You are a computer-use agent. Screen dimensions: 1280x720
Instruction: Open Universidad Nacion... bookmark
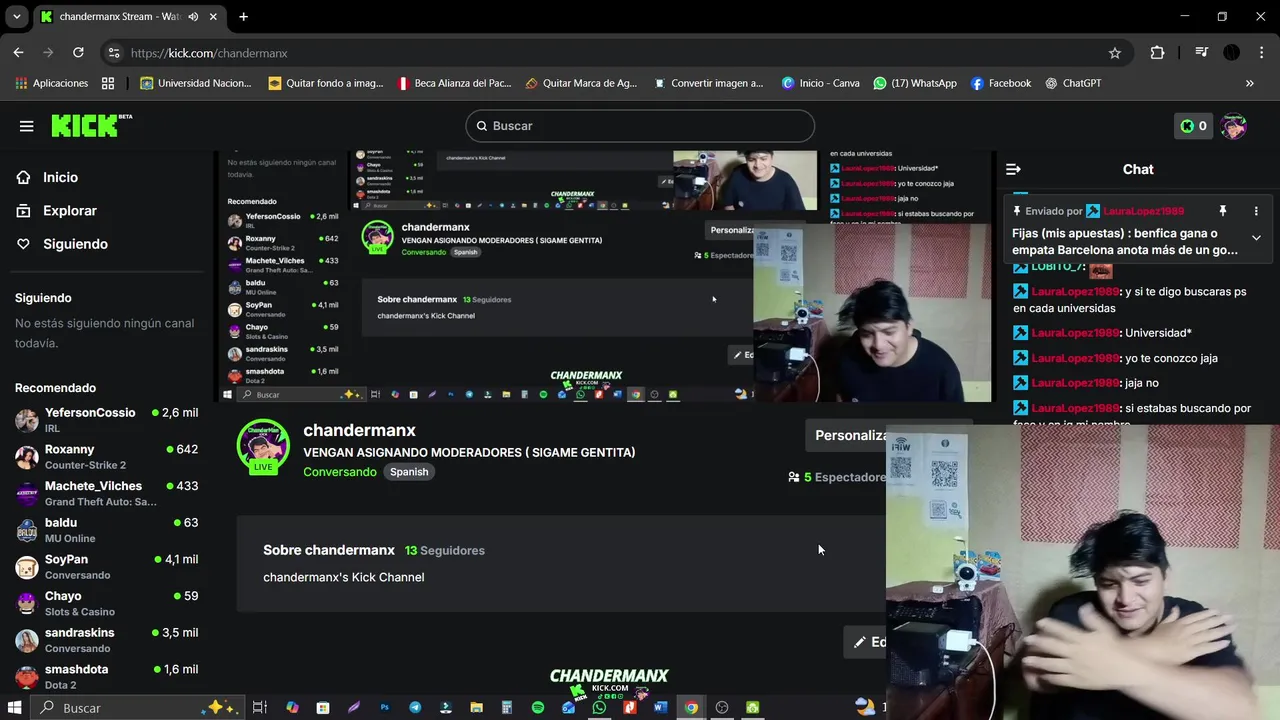196,83
